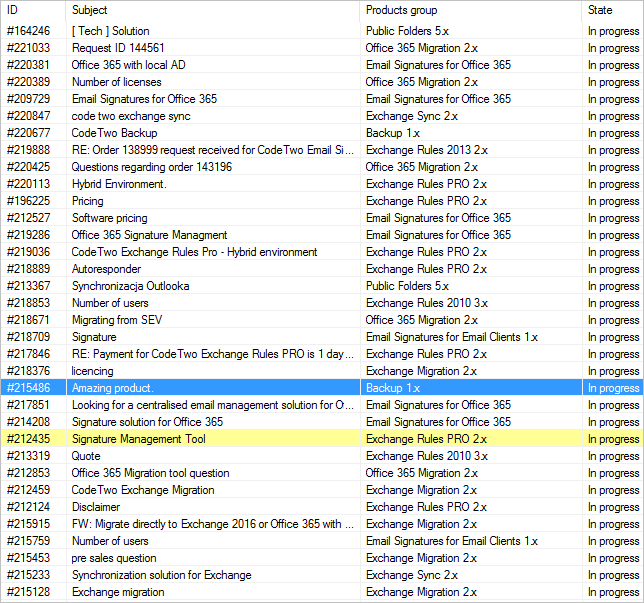Select ticket #221033
The height and width of the screenshot is (603, 644).
pos(28,48)
